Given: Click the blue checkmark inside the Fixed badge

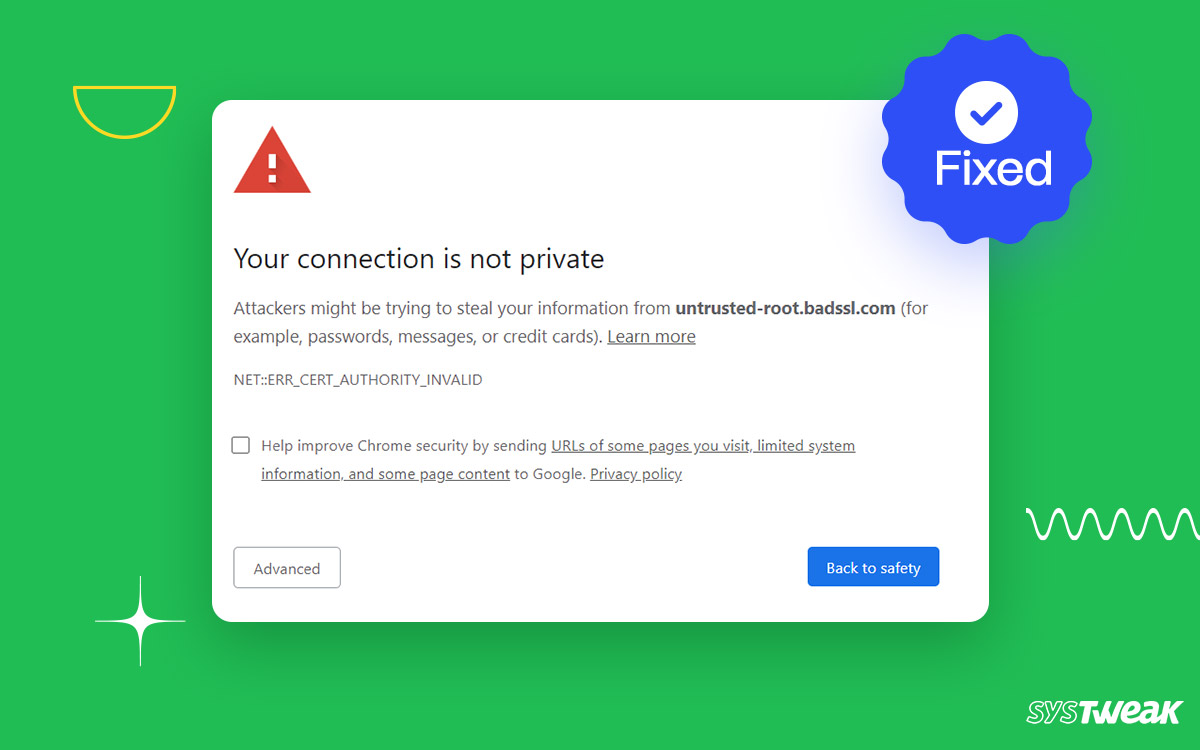Looking at the screenshot, I should [x=985, y=113].
